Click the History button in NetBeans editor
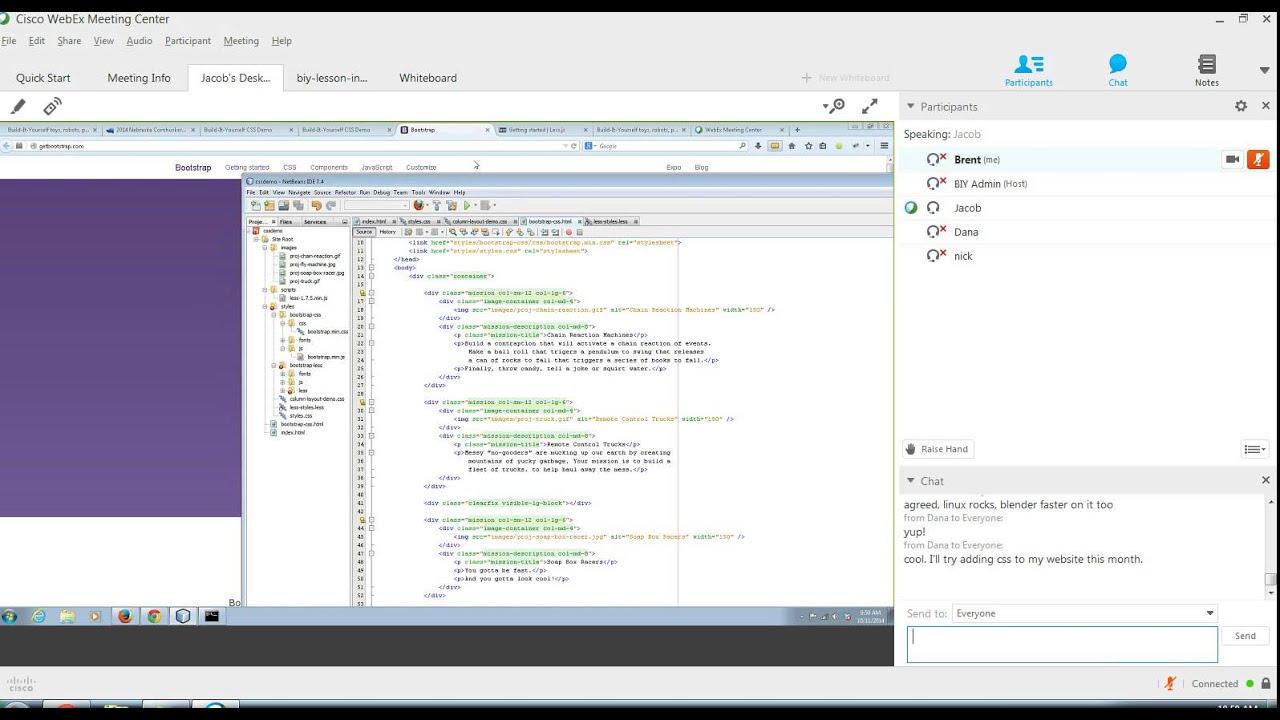1280x720 pixels. [x=387, y=232]
